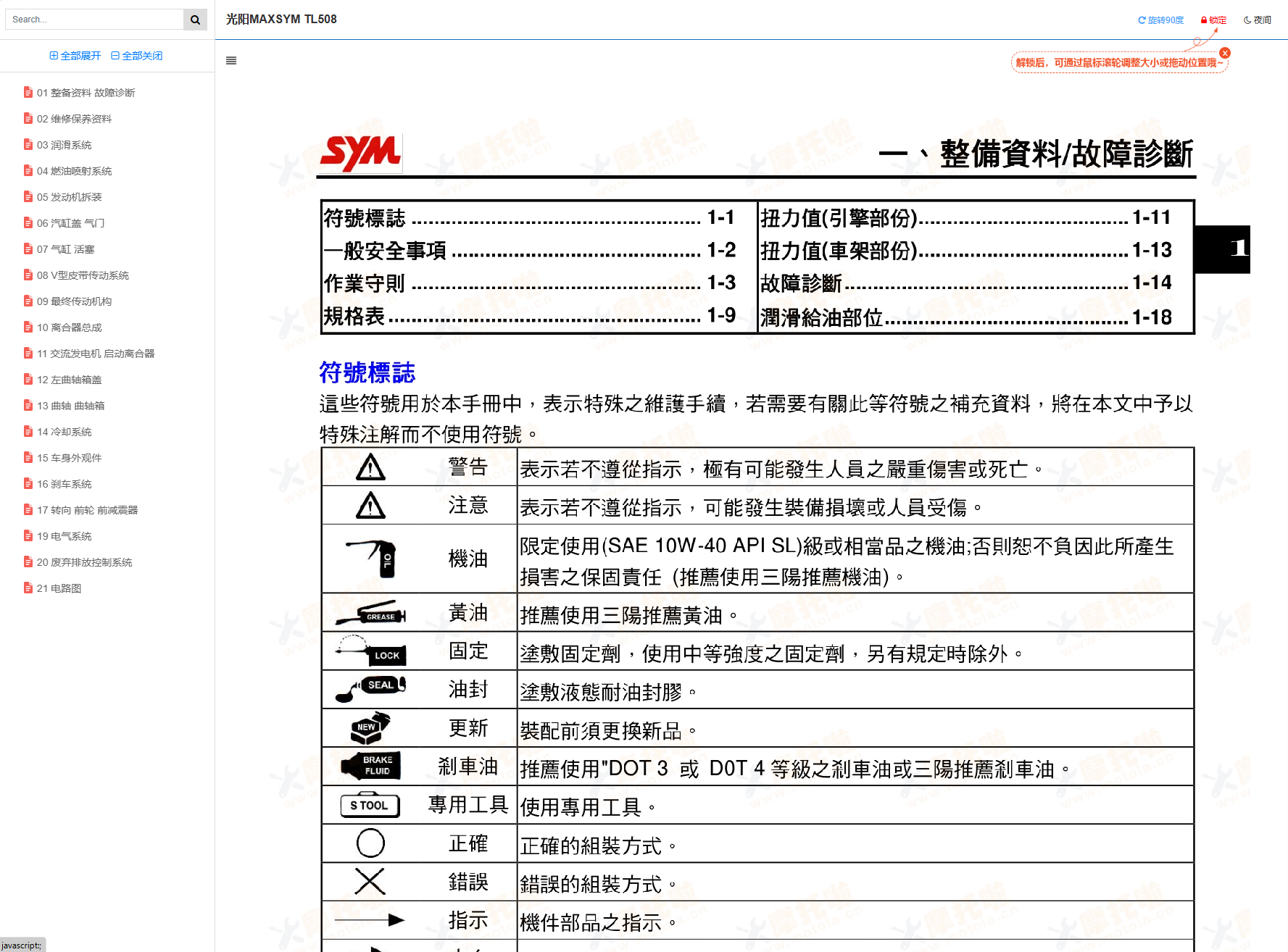Open chapter 12 左曲轴箱盖
This screenshot has width=1288, height=952.
(x=70, y=380)
